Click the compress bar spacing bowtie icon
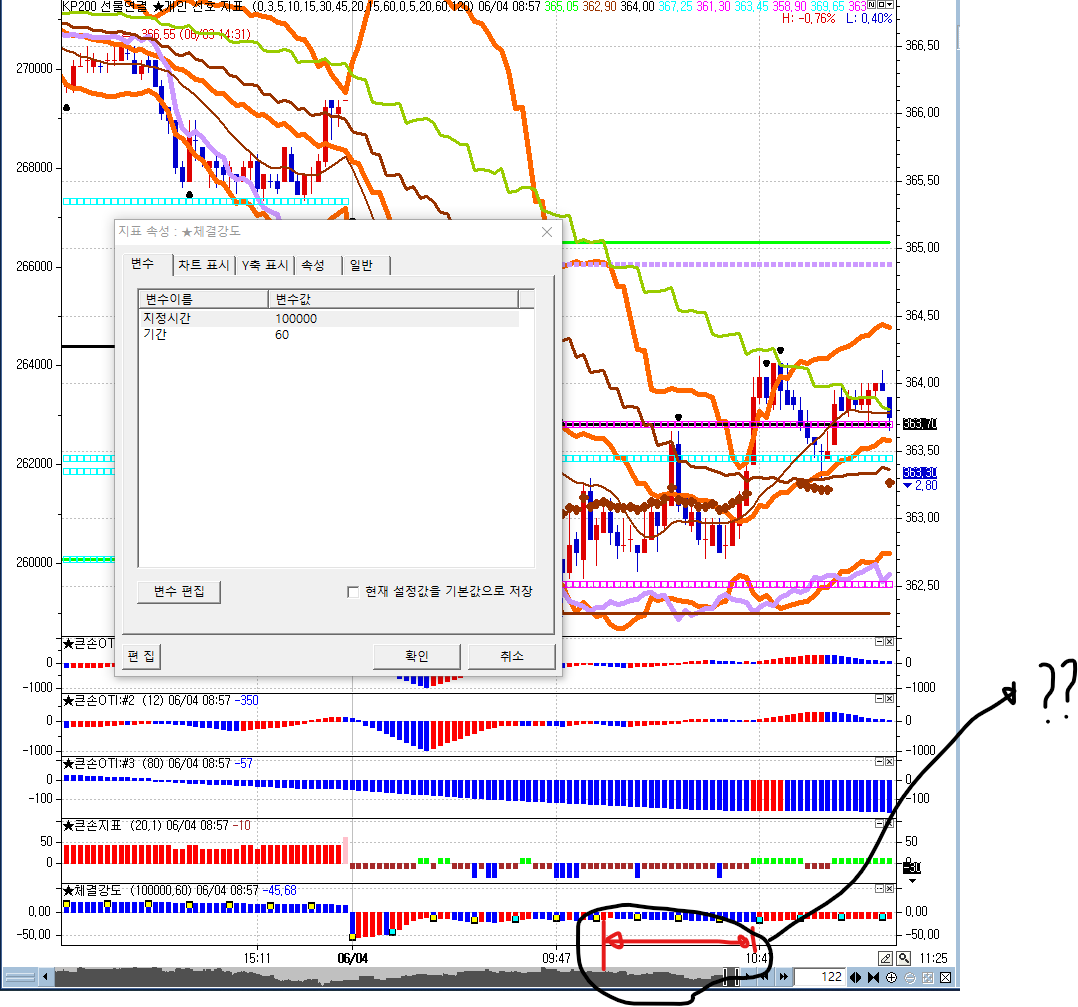 (874, 977)
